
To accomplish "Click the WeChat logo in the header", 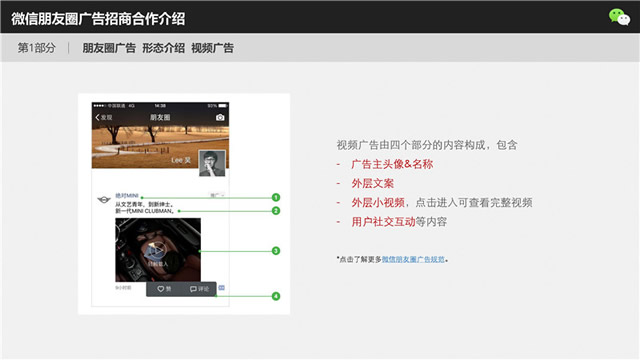I will (x=619, y=17).
